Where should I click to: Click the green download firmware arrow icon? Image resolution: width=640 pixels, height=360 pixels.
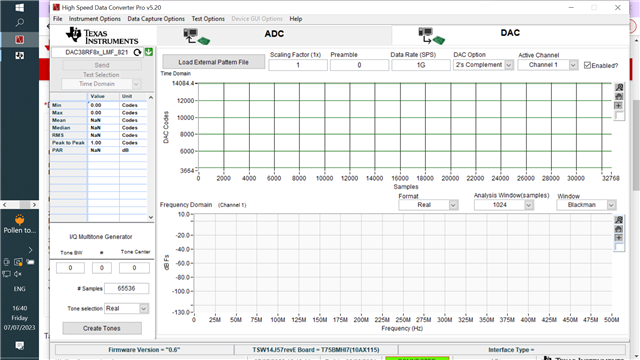pyautogui.click(x=149, y=52)
